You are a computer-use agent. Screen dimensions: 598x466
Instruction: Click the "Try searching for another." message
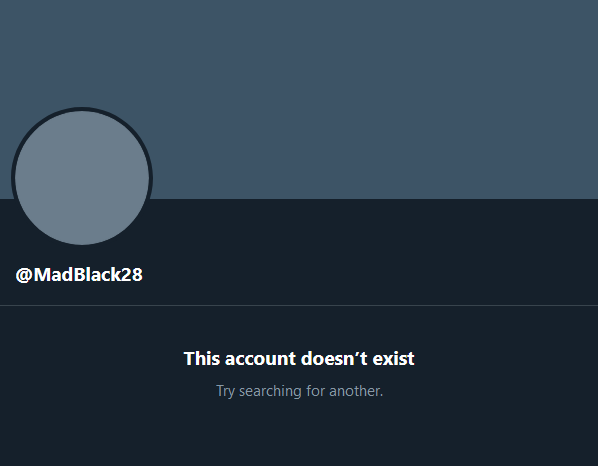(299, 391)
